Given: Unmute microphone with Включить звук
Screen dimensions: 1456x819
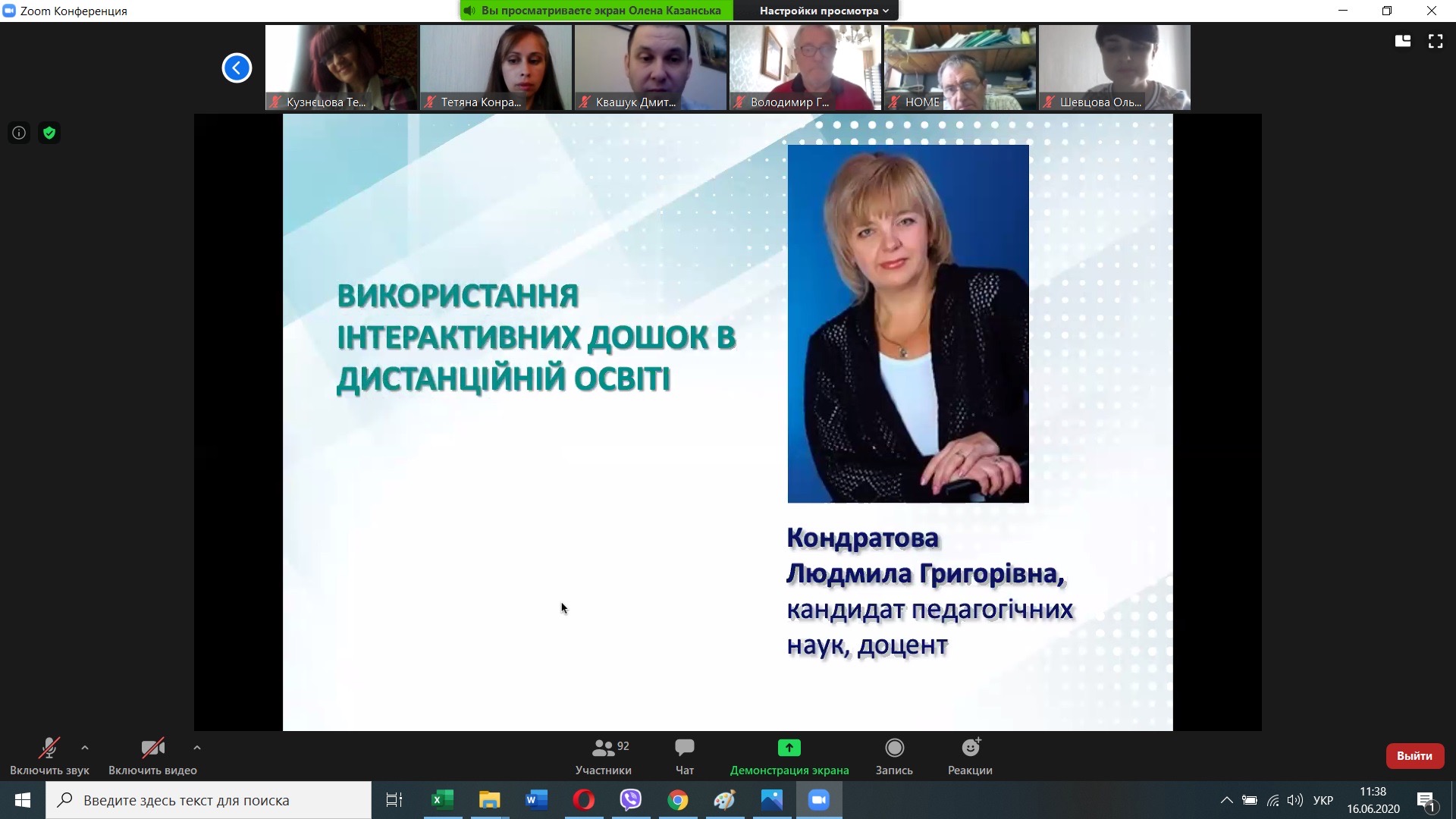Looking at the screenshot, I should click(49, 756).
